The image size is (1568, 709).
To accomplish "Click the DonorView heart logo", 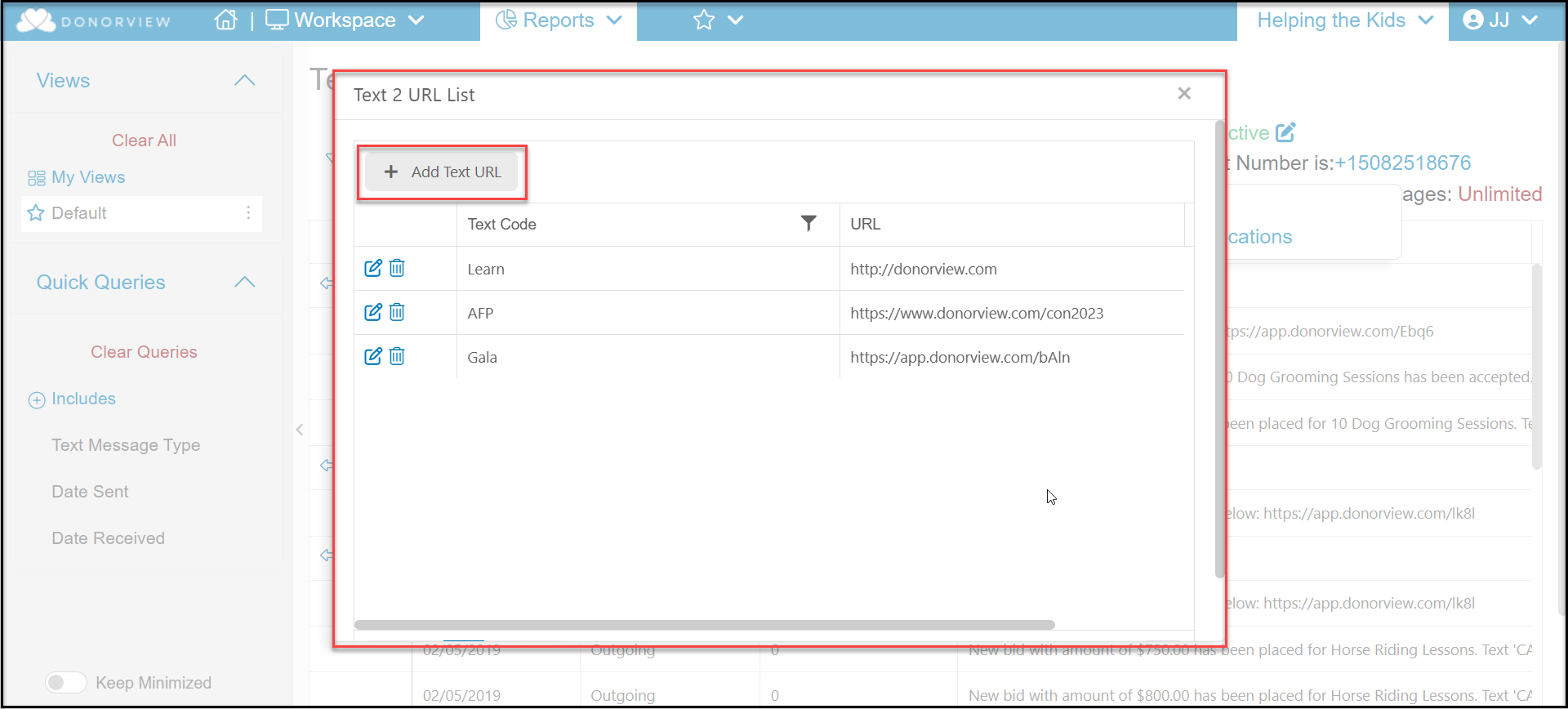I will tap(36, 20).
